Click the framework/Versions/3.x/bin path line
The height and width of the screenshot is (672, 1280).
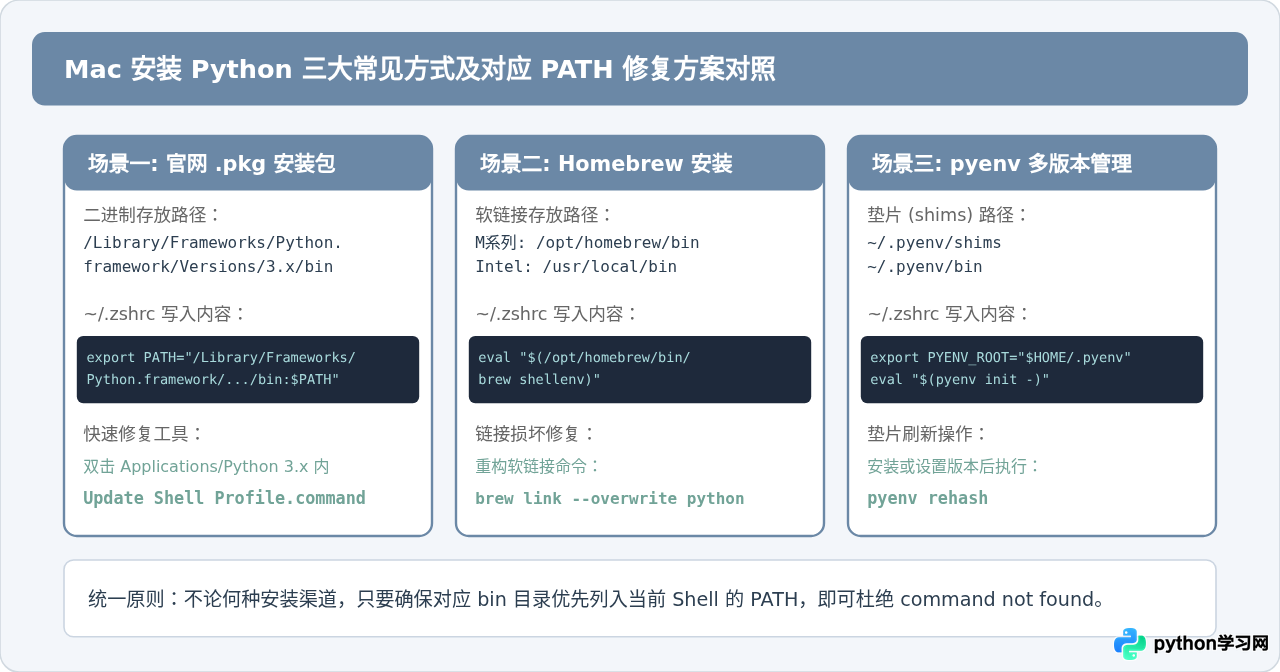point(208,267)
